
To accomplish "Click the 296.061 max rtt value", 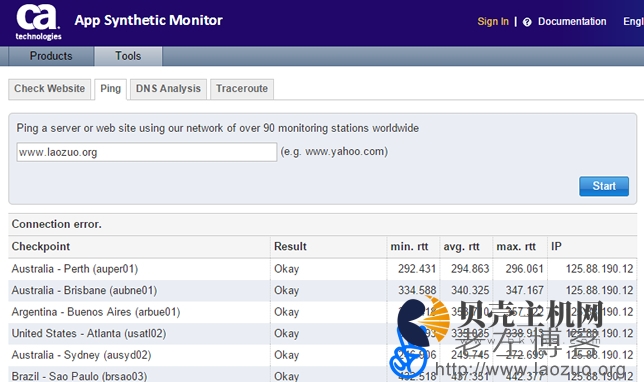I will tap(524, 269).
